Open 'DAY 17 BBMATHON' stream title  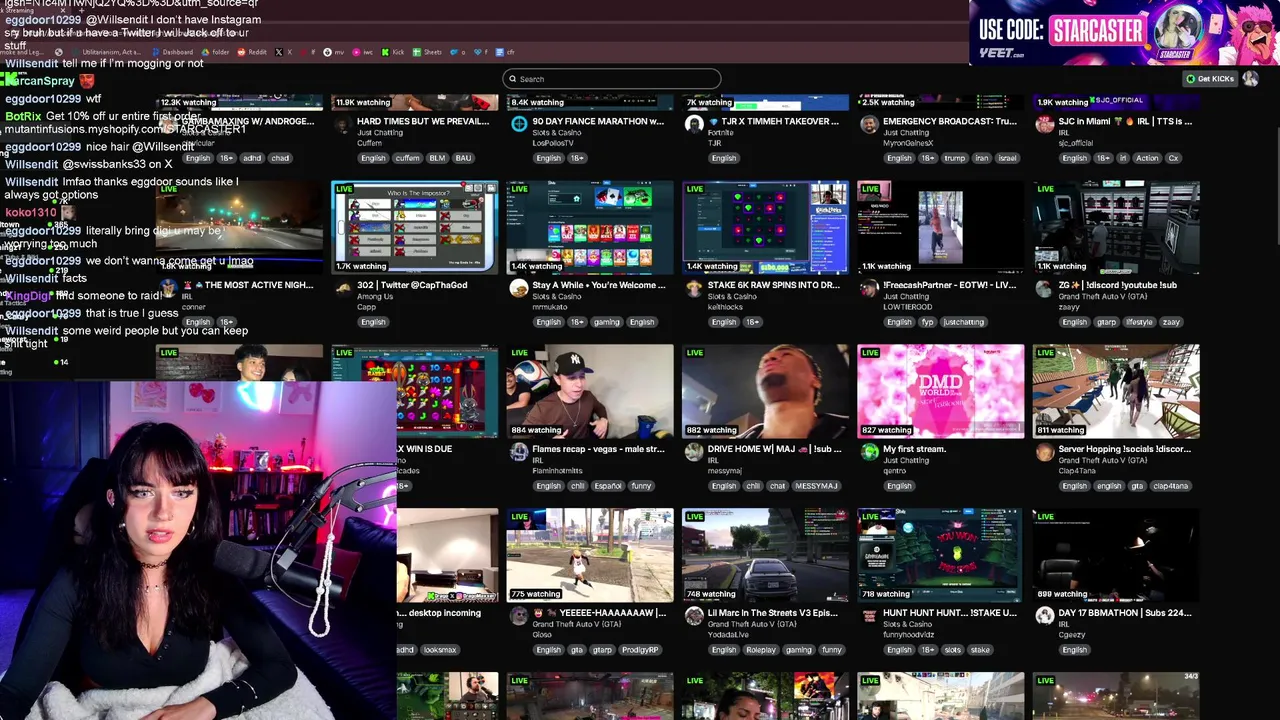point(1125,613)
